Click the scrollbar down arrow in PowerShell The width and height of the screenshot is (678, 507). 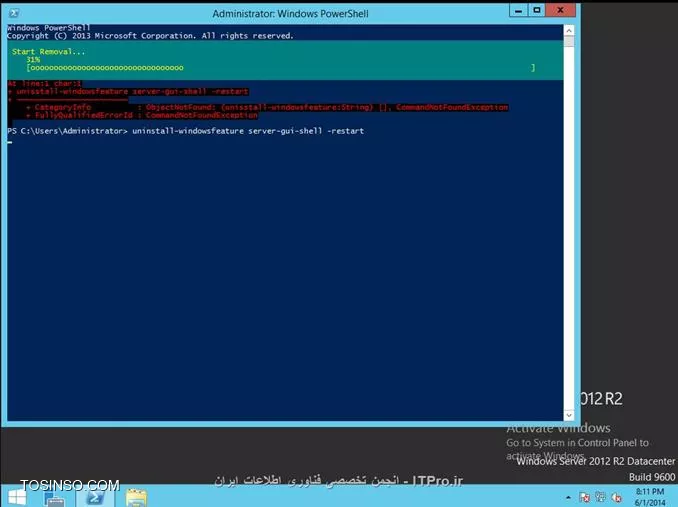point(569,415)
